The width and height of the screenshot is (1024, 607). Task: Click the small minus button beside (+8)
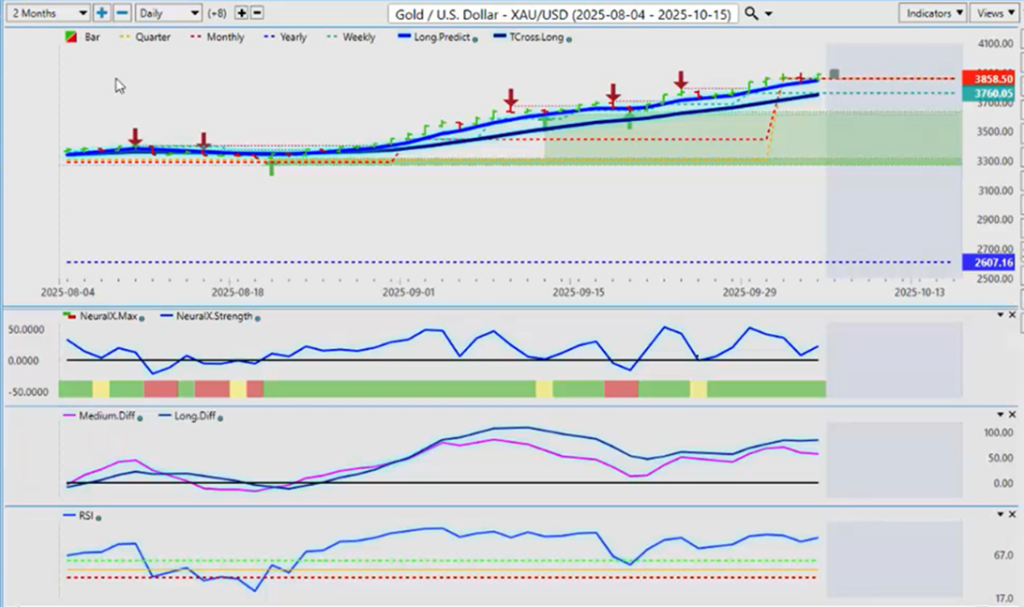pyautogui.click(x=257, y=13)
